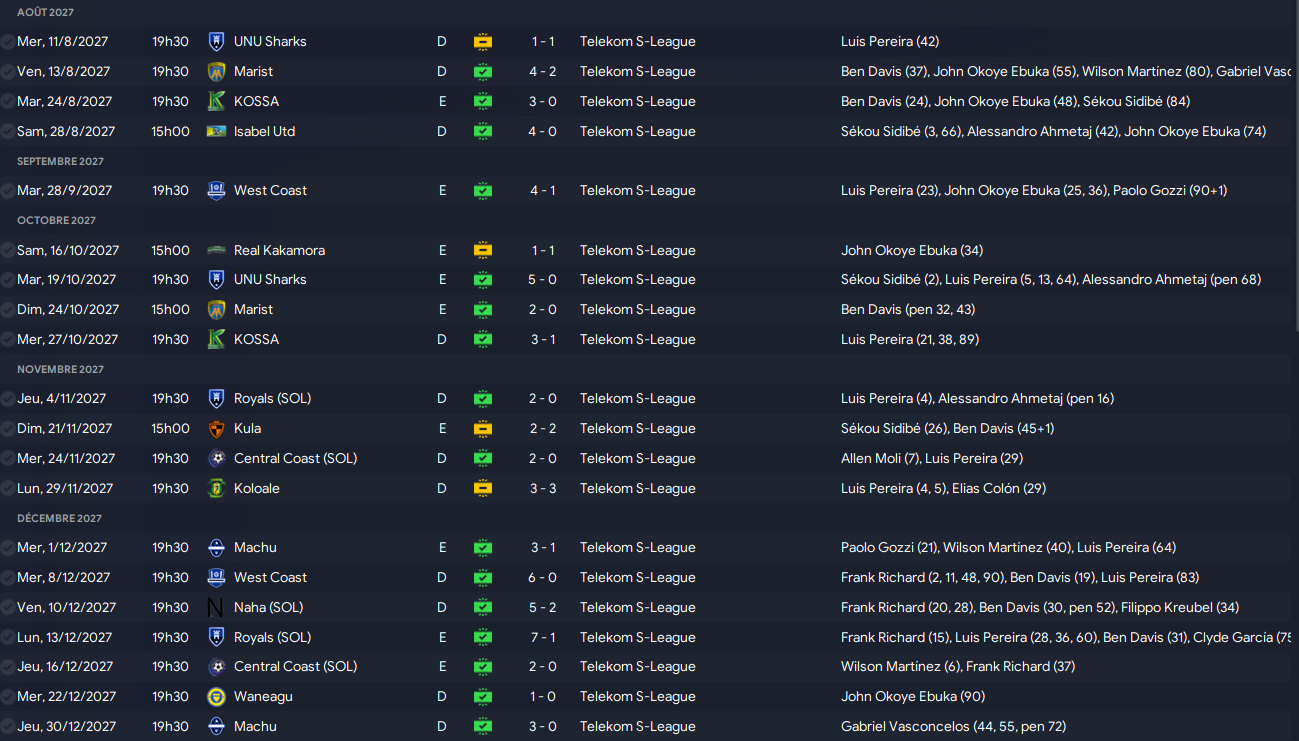Toggle check circle beside Sam, 16/10/2027
This screenshot has height=741, width=1299.
[8, 250]
